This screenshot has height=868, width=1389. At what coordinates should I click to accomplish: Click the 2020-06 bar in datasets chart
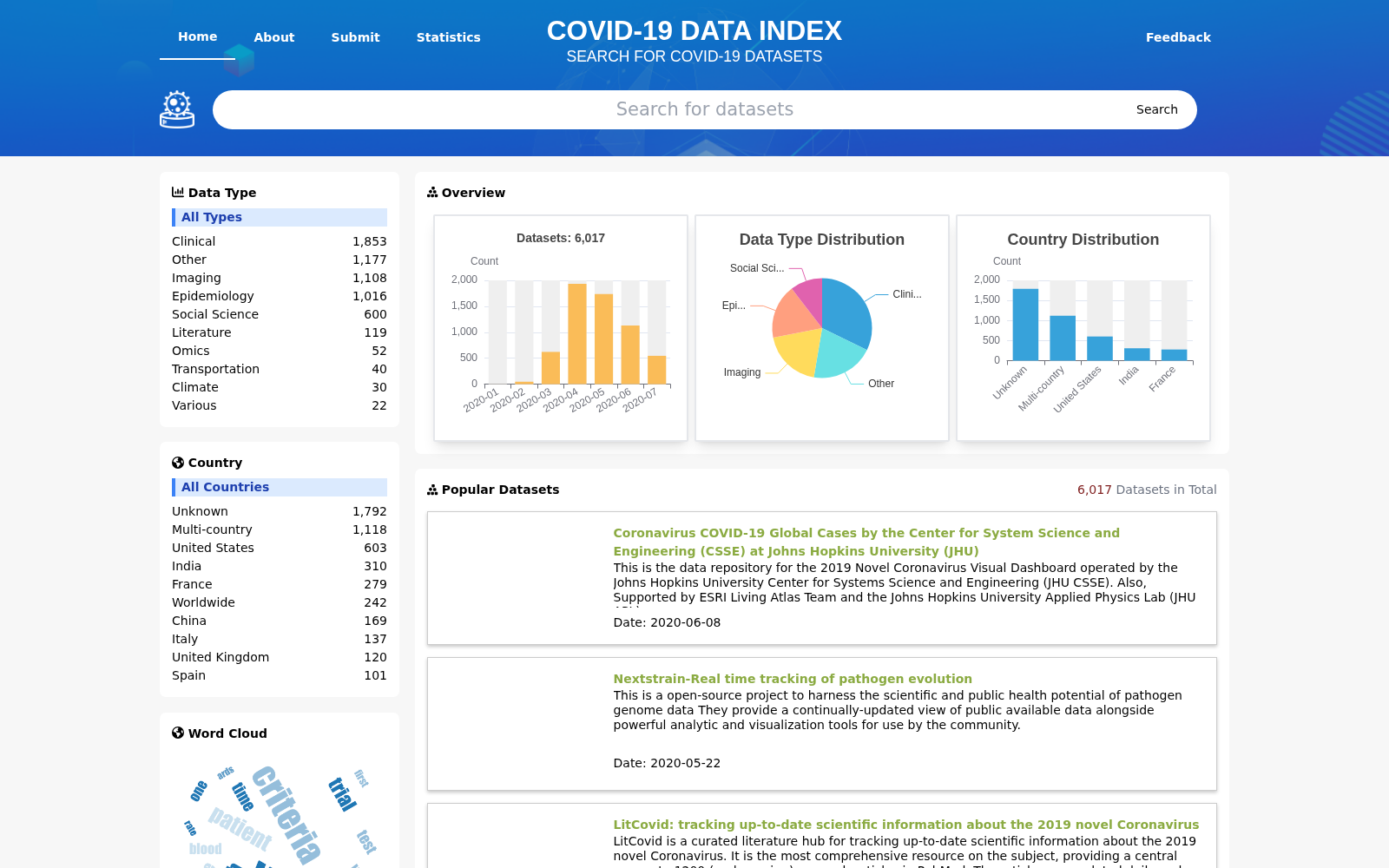[630, 355]
